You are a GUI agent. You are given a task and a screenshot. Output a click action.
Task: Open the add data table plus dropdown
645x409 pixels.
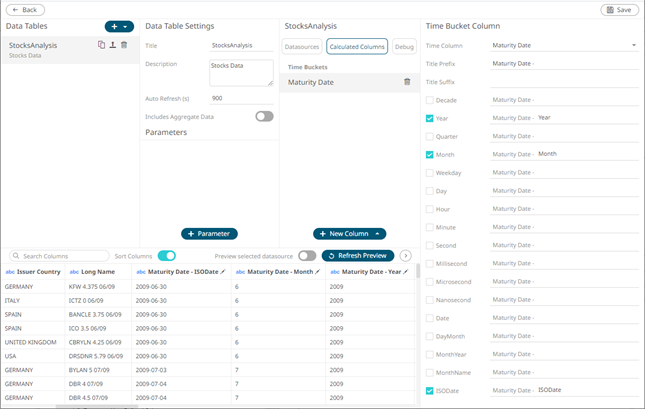point(119,26)
